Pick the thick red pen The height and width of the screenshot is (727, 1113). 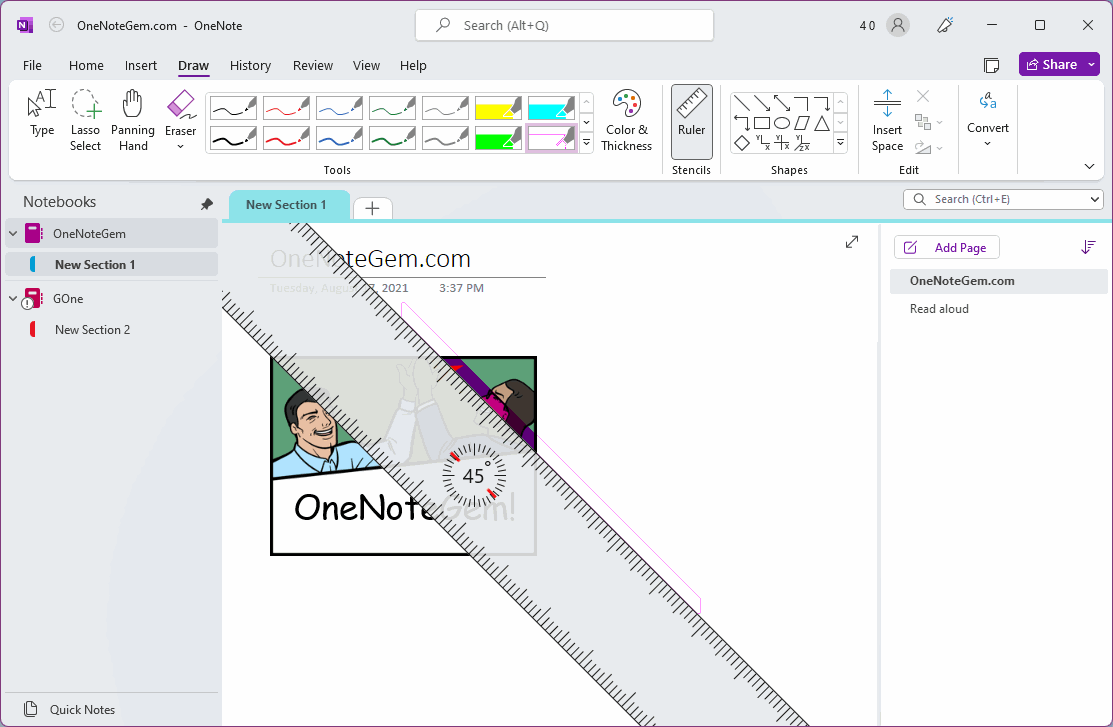(x=286, y=138)
